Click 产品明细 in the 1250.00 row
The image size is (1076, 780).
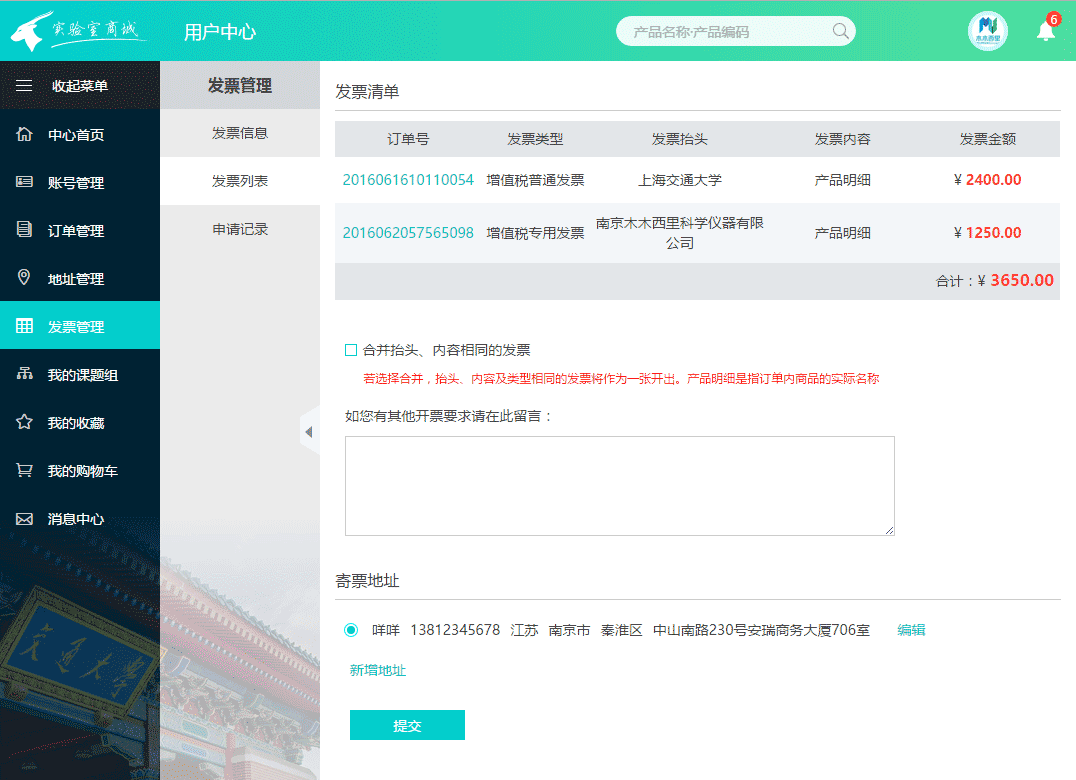(842, 233)
